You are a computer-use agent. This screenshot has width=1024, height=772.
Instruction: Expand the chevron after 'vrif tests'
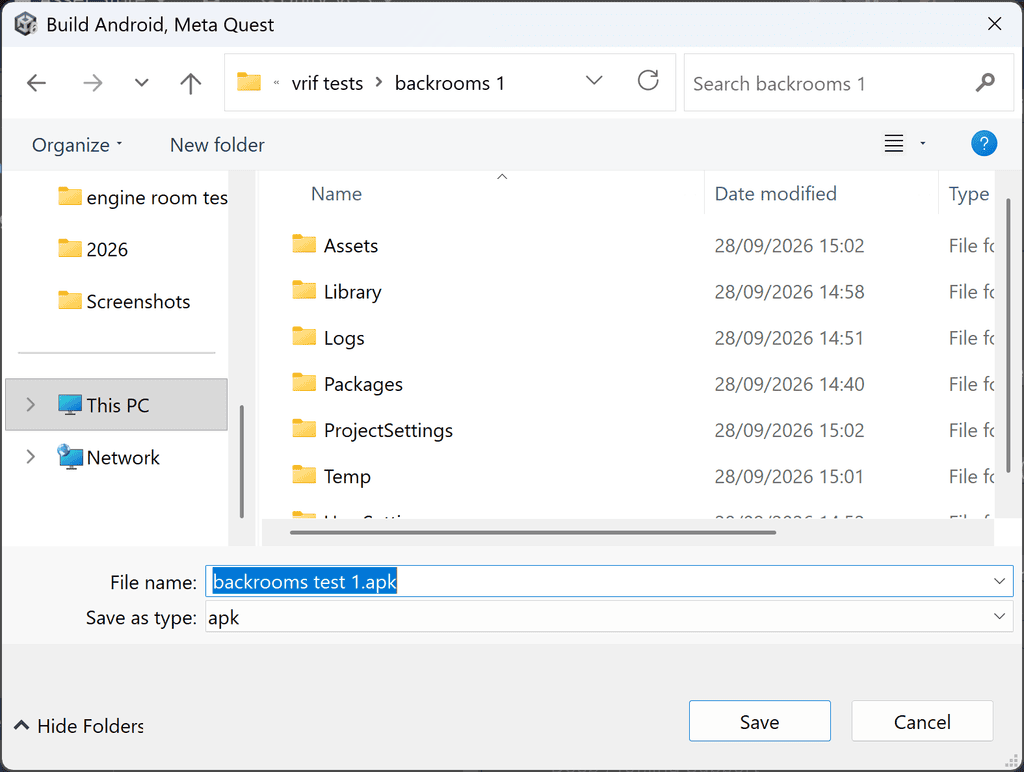tap(379, 83)
